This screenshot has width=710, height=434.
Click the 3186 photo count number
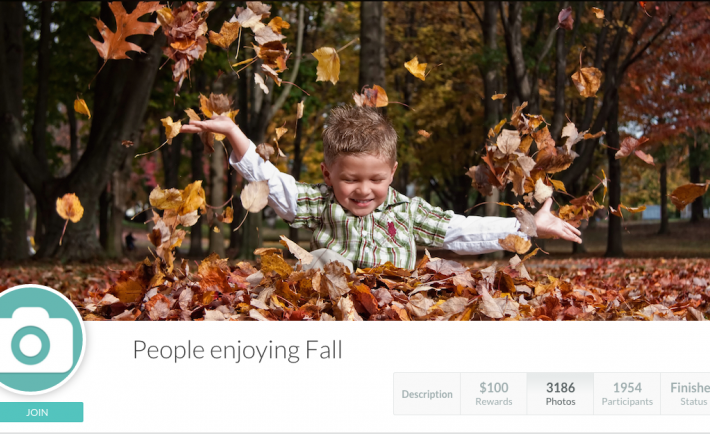click(560, 388)
